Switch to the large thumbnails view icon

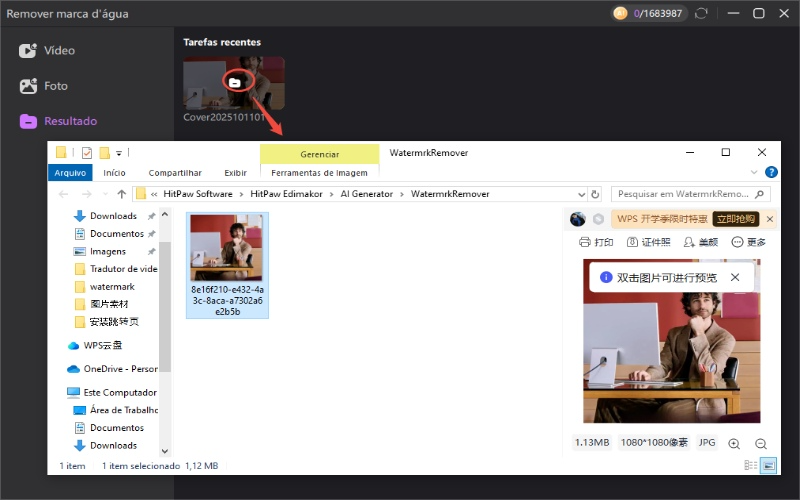pyautogui.click(x=769, y=466)
